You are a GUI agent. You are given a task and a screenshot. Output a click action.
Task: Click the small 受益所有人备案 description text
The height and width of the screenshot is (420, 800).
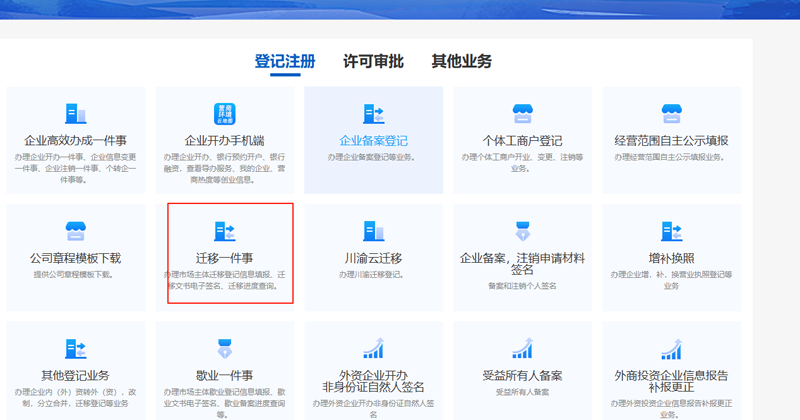click(x=522, y=392)
